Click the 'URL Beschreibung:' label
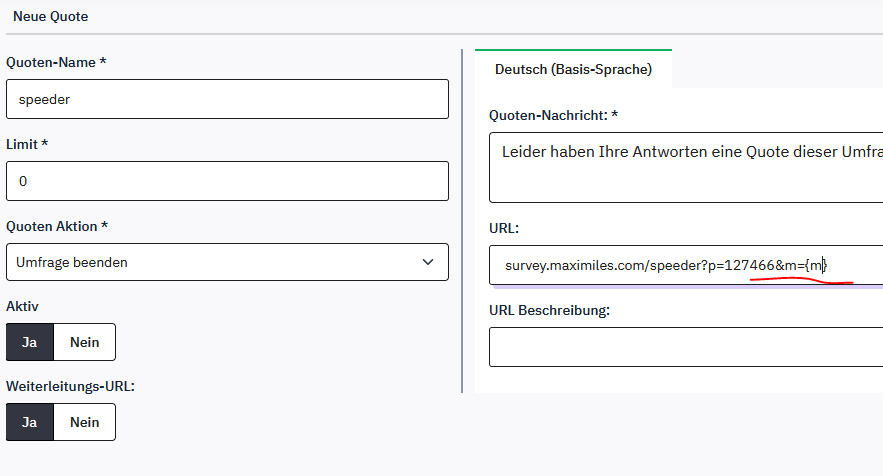 pos(549,309)
